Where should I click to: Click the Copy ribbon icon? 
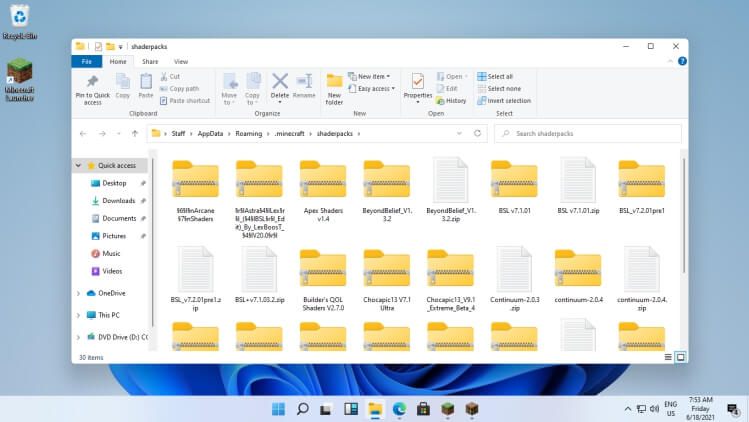pos(123,82)
